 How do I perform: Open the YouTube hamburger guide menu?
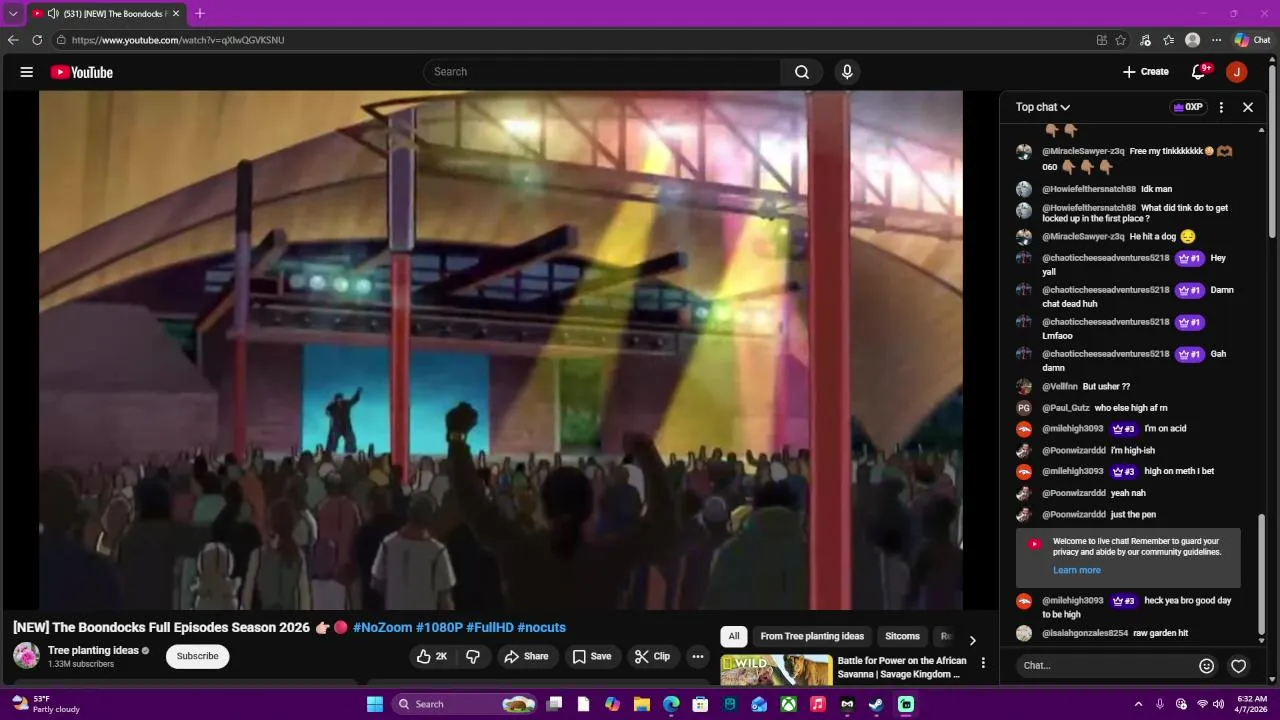(27, 72)
